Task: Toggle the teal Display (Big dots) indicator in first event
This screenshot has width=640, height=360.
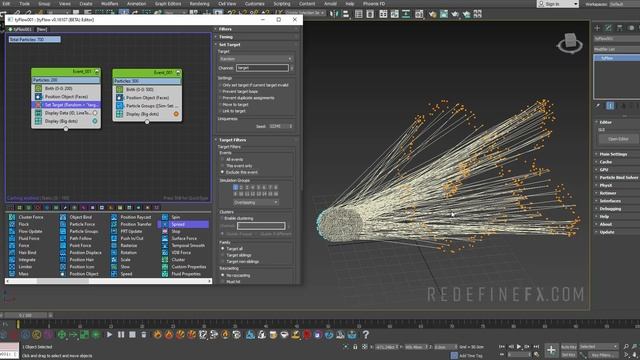Action: click(95, 121)
